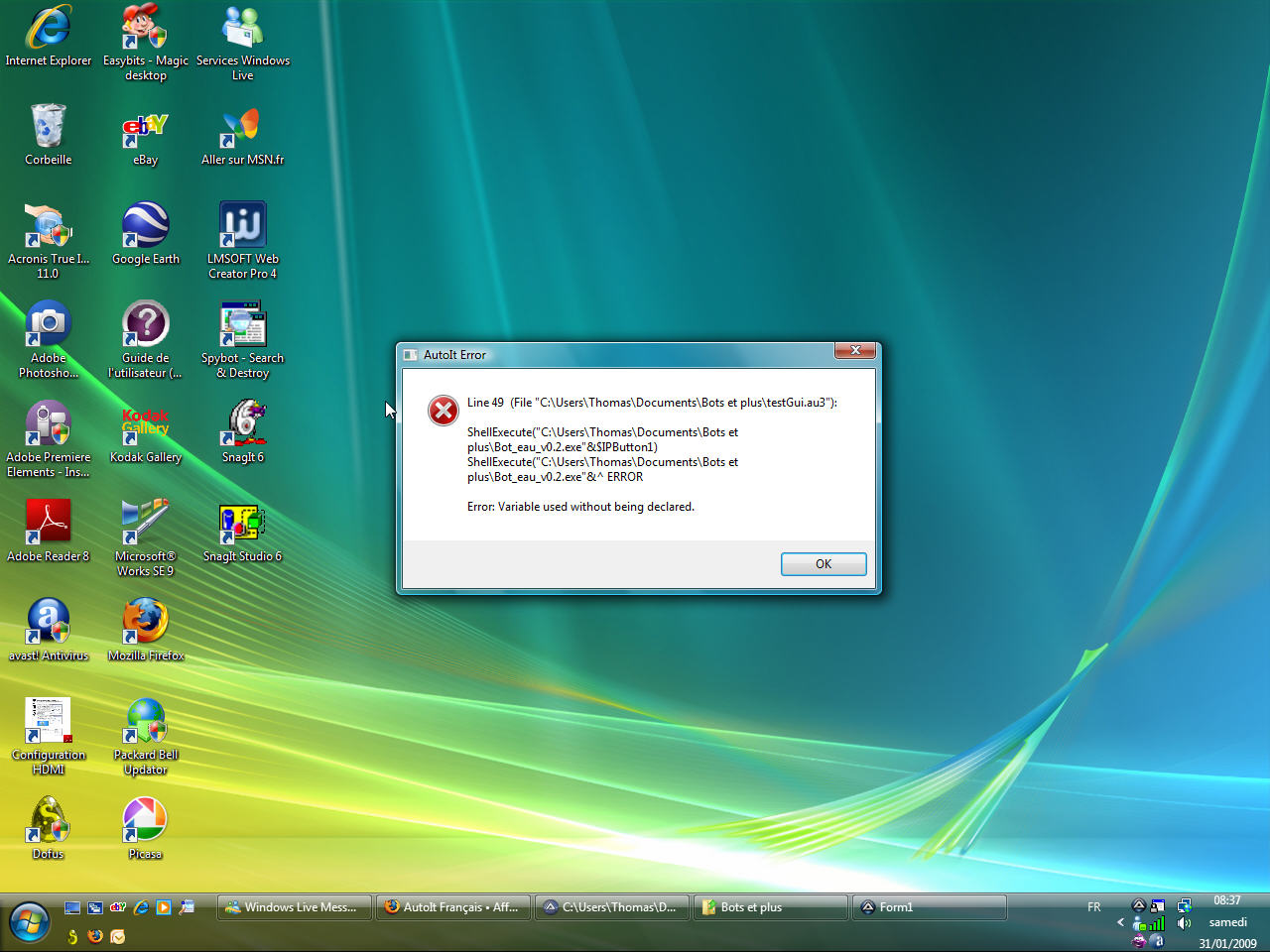Launch the SnagIt 6 desktop shortcut

pos(243,424)
